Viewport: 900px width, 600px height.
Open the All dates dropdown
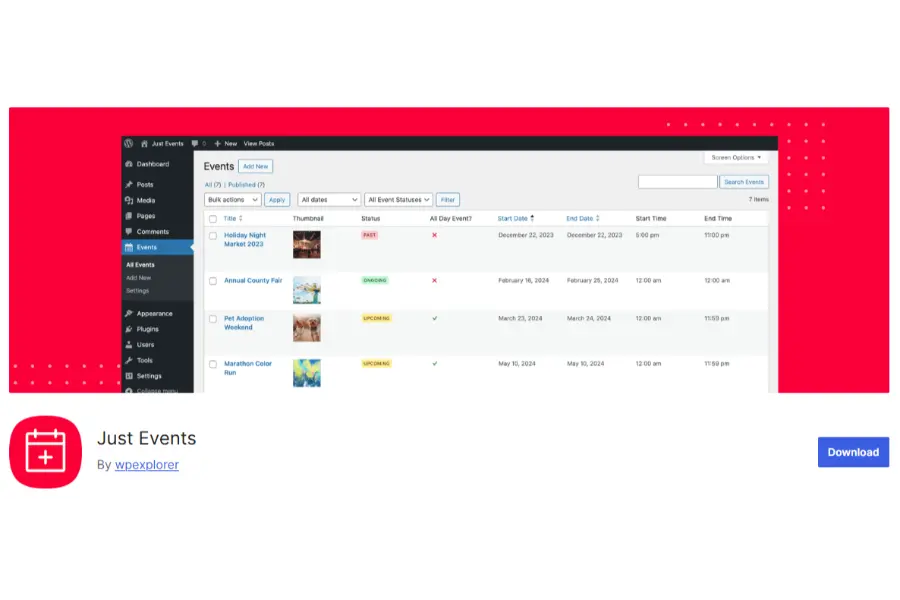point(329,200)
